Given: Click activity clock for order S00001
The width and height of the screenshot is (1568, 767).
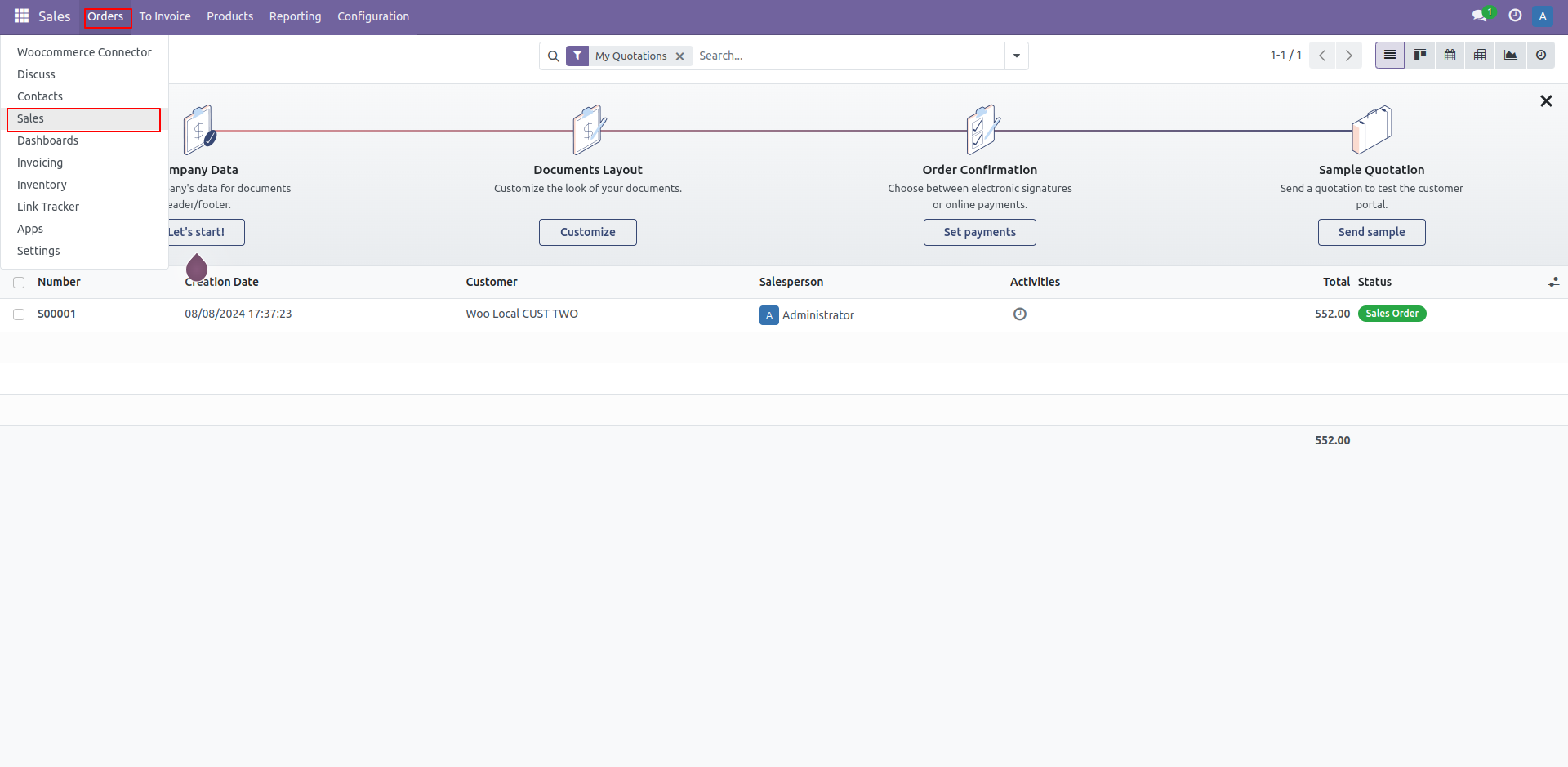Looking at the screenshot, I should tap(1019, 314).
